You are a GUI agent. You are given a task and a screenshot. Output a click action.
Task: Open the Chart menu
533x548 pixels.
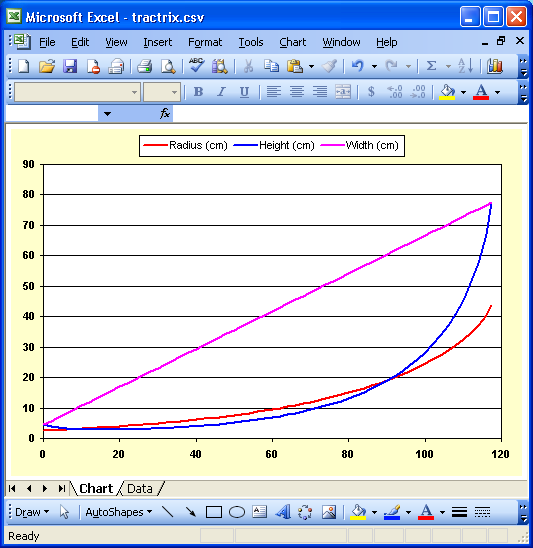(293, 42)
